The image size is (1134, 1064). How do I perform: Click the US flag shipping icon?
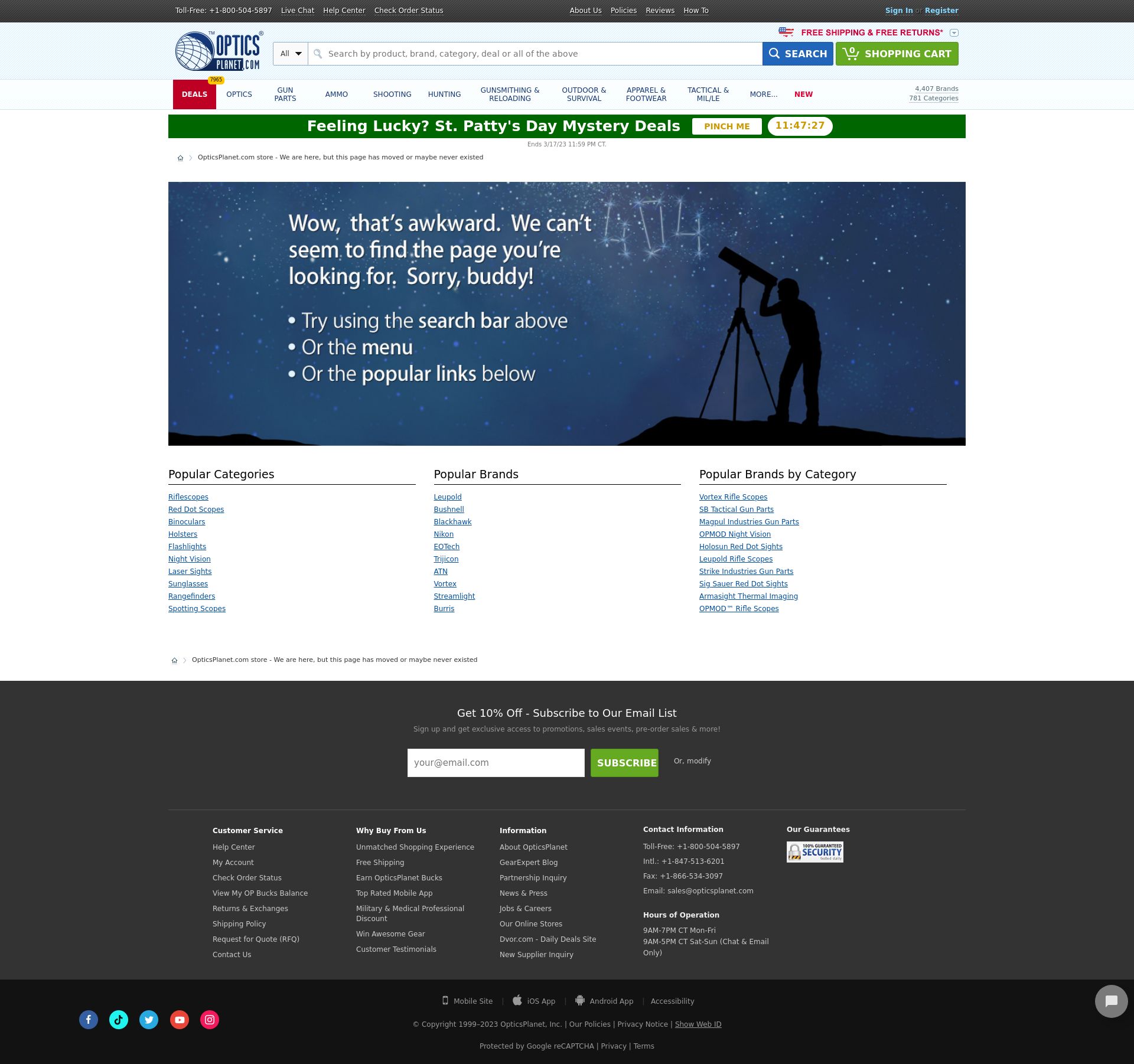pos(786,32)
